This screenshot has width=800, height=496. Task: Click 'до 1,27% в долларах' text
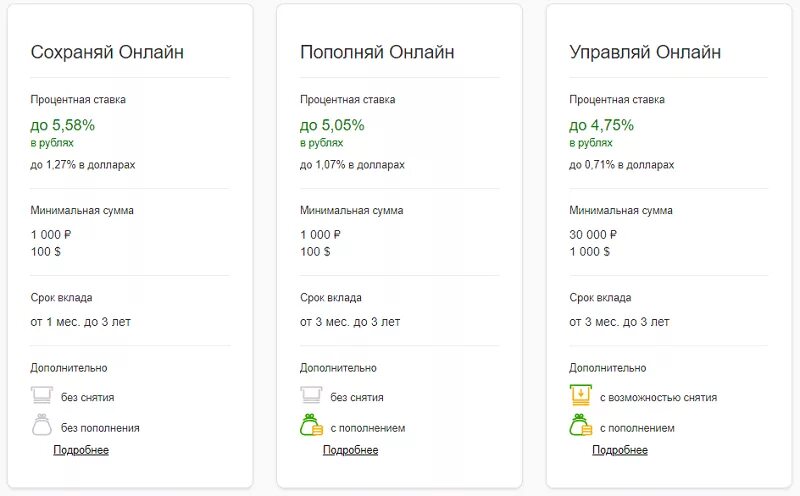[83, 164]
